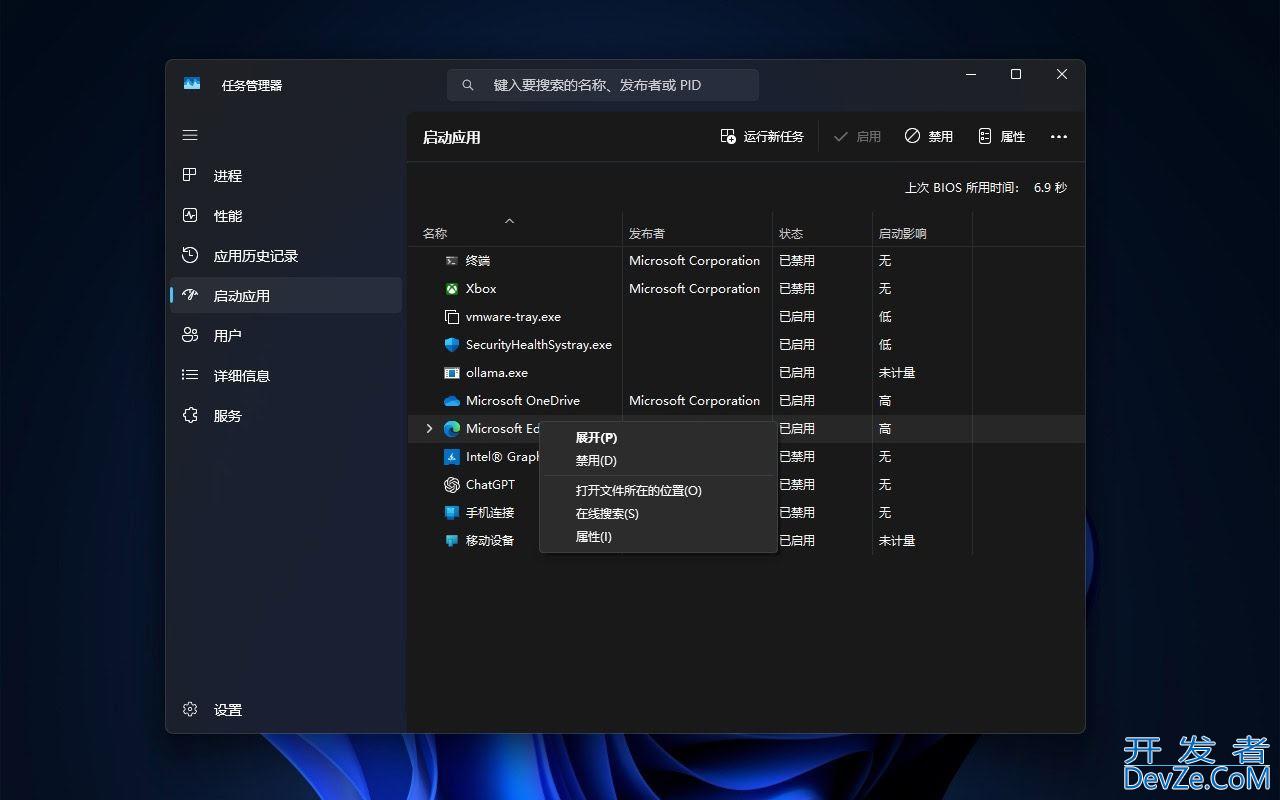
Task: Open the hamburger navigation menu
Action: 190,135
